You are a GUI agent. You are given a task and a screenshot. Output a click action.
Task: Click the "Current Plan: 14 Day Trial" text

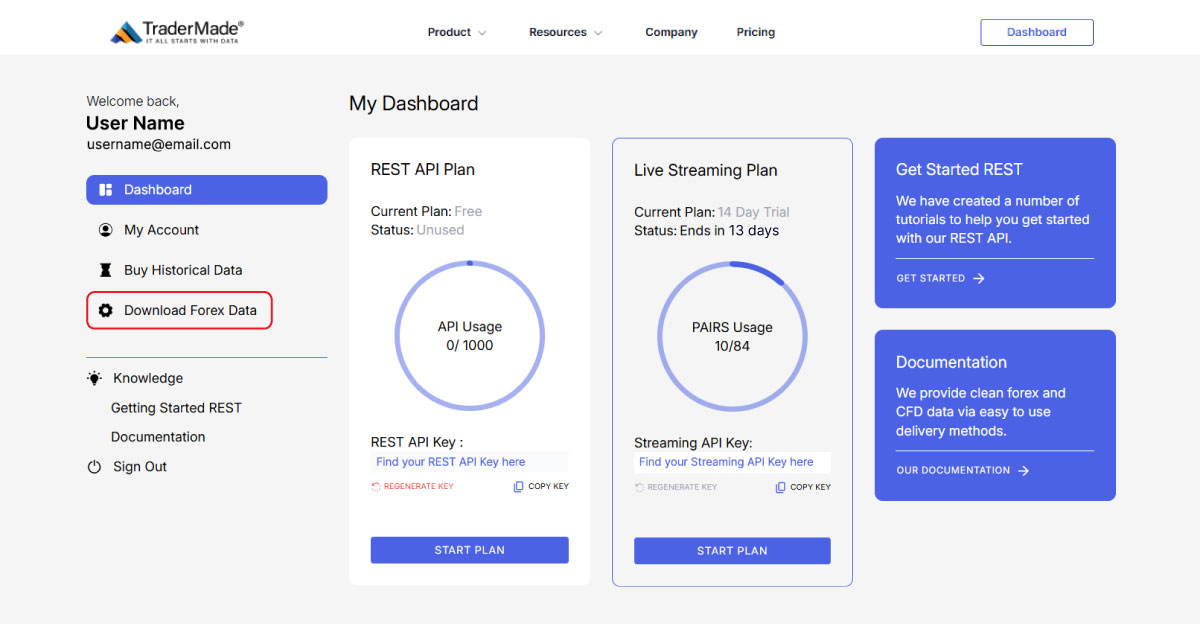point(712,212)
